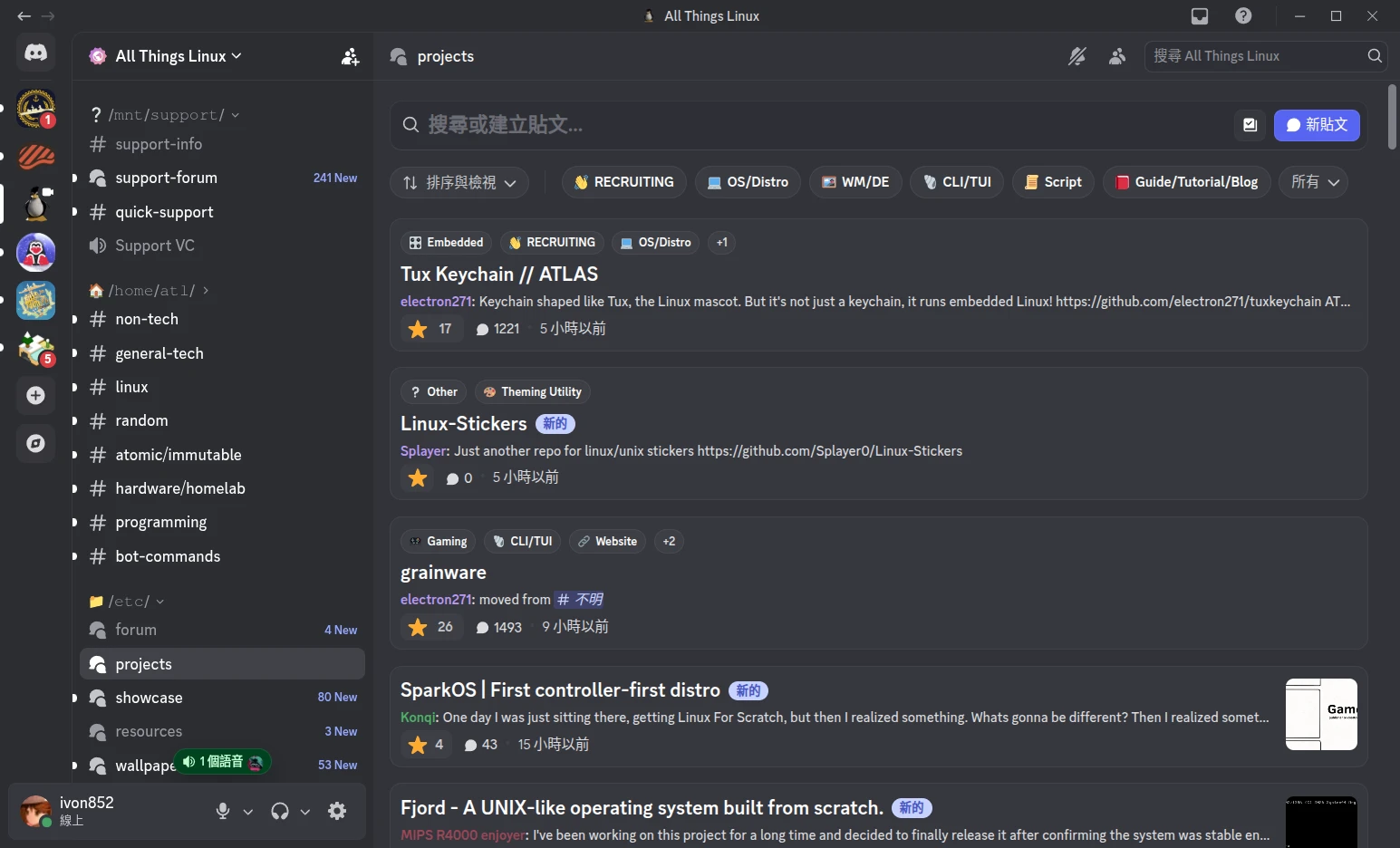Image resolution: width=1400 pixels, height=848 pixels.
Task: Toggle the notification bell mute icon
Action: (x=1077, y=56)
